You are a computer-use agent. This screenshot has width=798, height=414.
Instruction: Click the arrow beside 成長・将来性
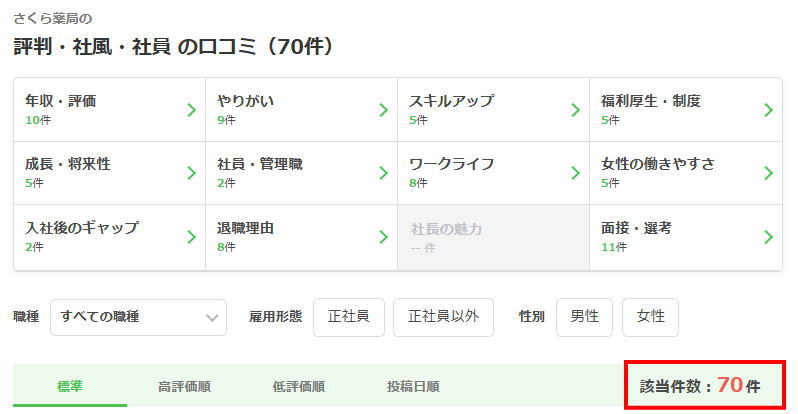click(x=191, y=173)
